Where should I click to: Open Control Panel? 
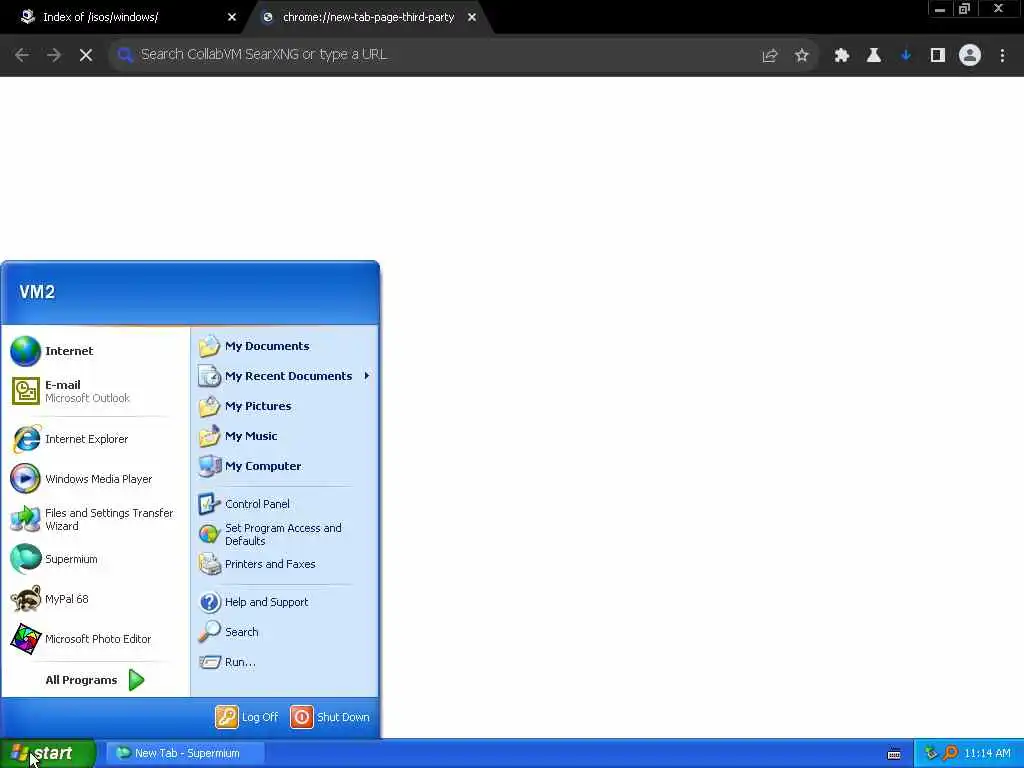click(285, 504)
